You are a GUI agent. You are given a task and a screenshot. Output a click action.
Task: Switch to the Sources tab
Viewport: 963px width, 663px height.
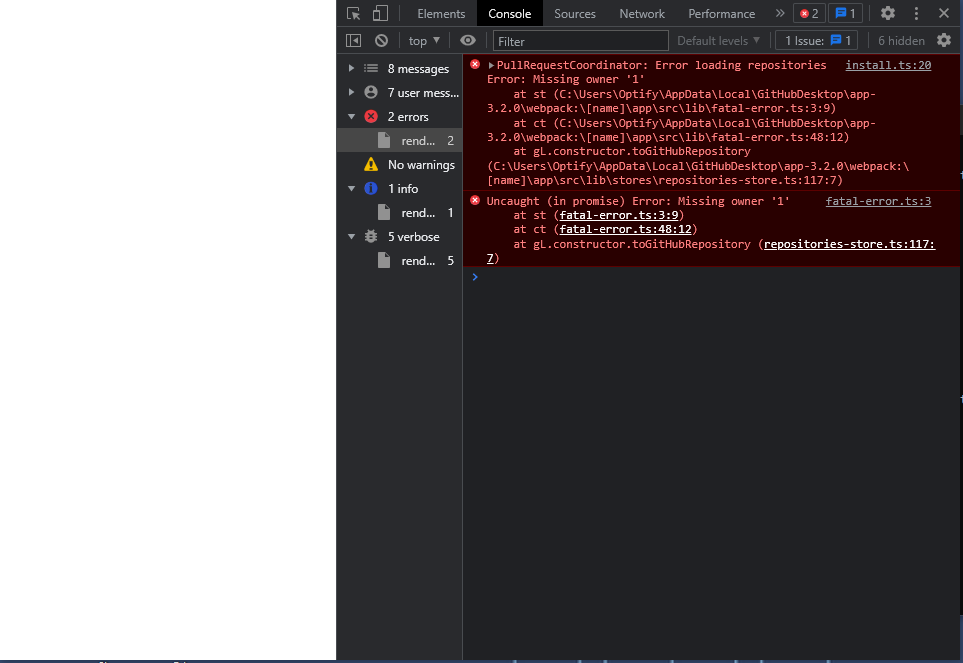coord(574,13)
